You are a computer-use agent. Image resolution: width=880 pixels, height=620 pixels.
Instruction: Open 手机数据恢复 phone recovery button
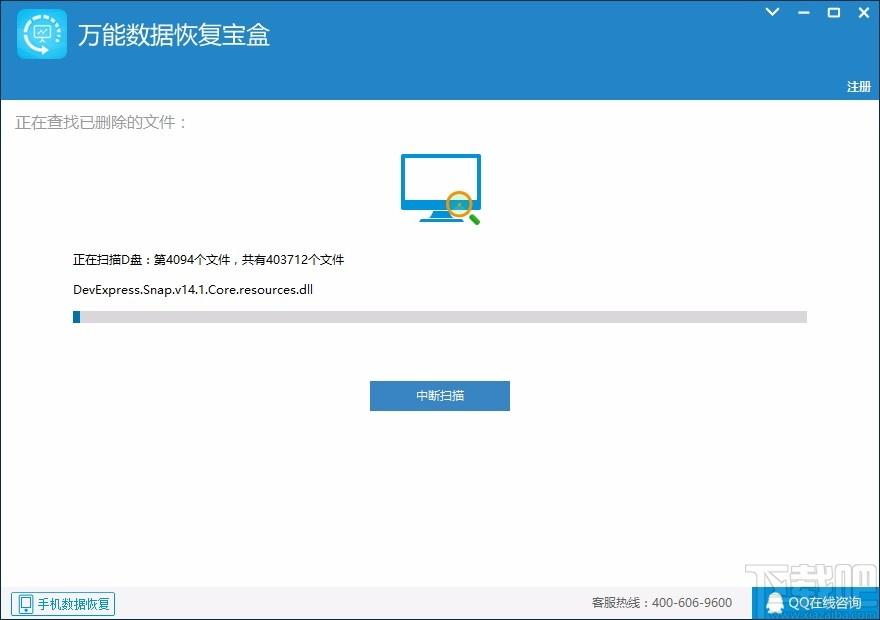point(63,604)
